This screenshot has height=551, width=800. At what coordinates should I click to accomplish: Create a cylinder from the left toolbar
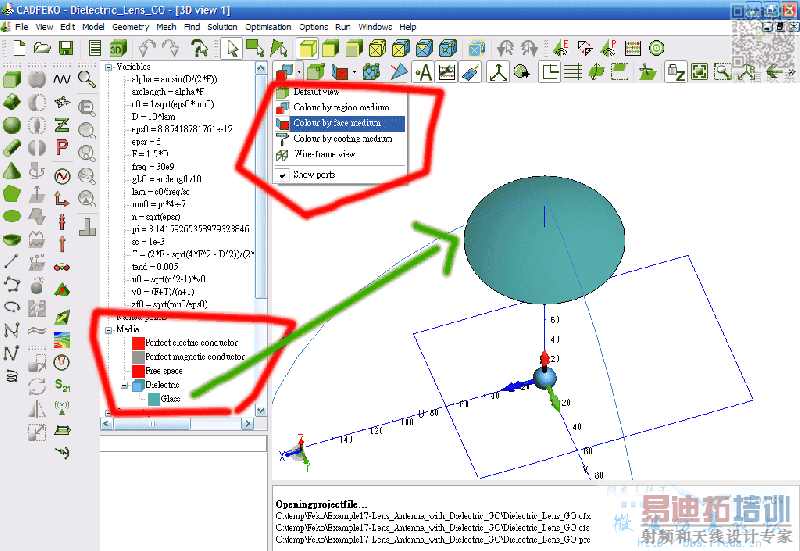[x=12, y=148]
